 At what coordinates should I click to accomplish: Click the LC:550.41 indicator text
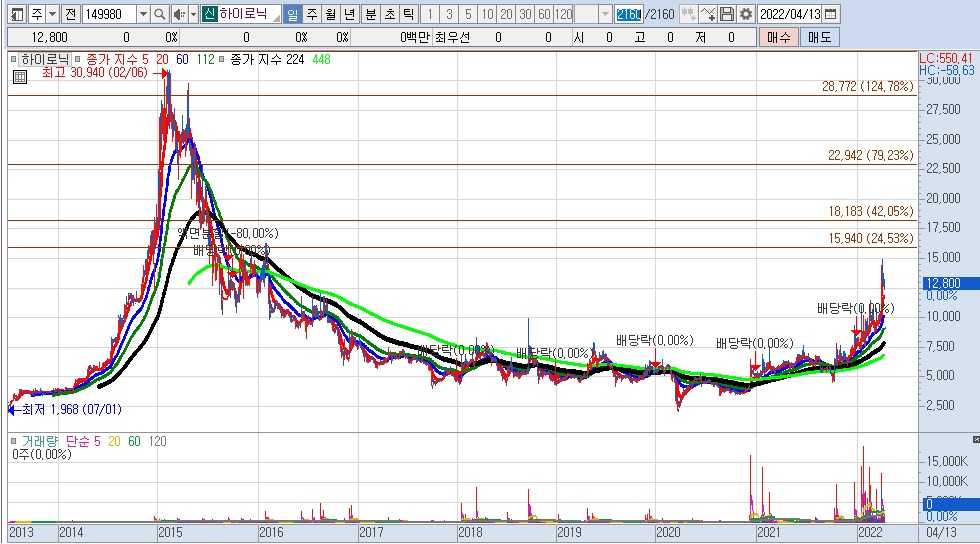point(946,58)
